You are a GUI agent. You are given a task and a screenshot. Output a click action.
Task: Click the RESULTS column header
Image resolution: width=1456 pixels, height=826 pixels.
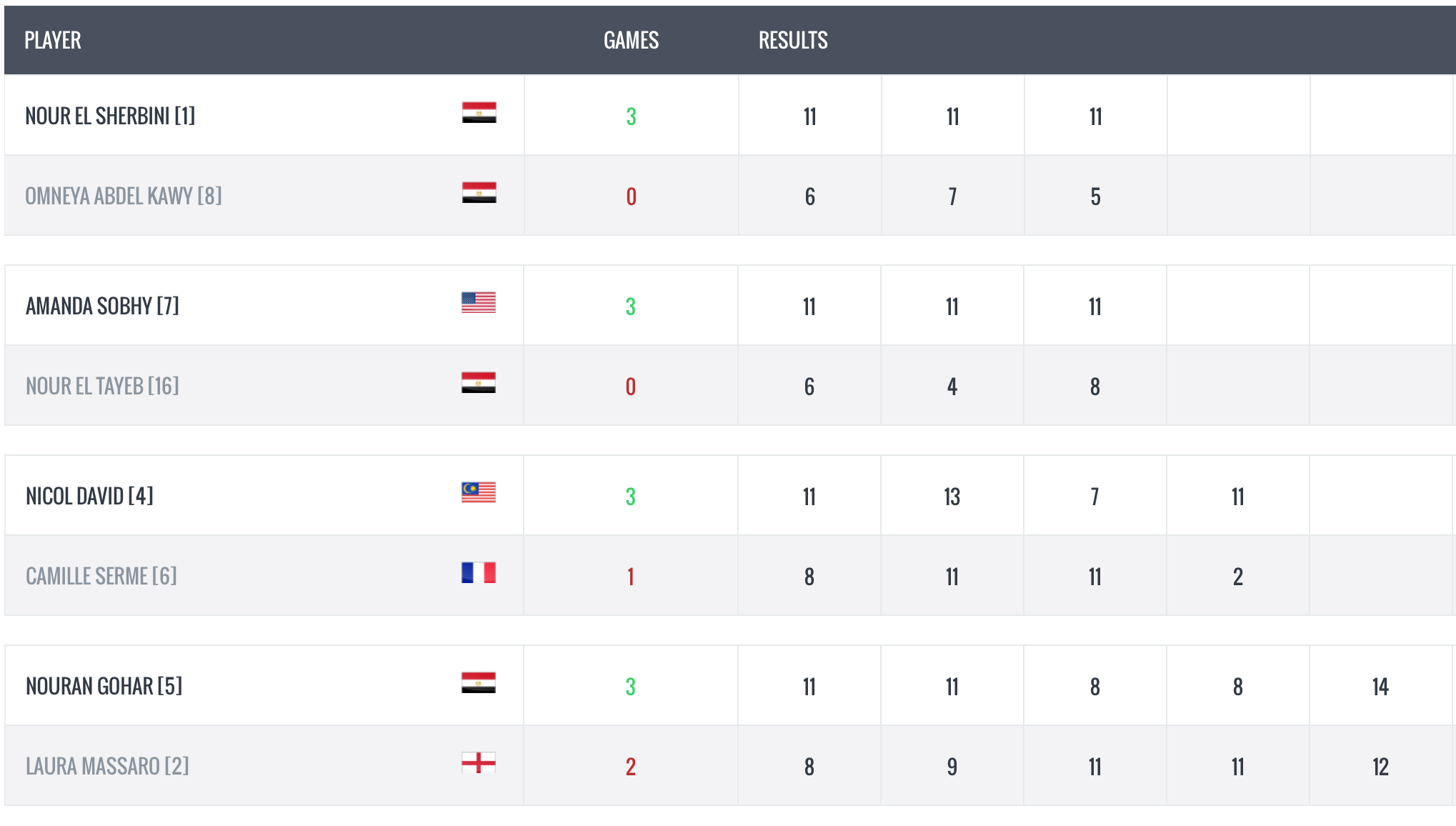[x=793, y=40]
